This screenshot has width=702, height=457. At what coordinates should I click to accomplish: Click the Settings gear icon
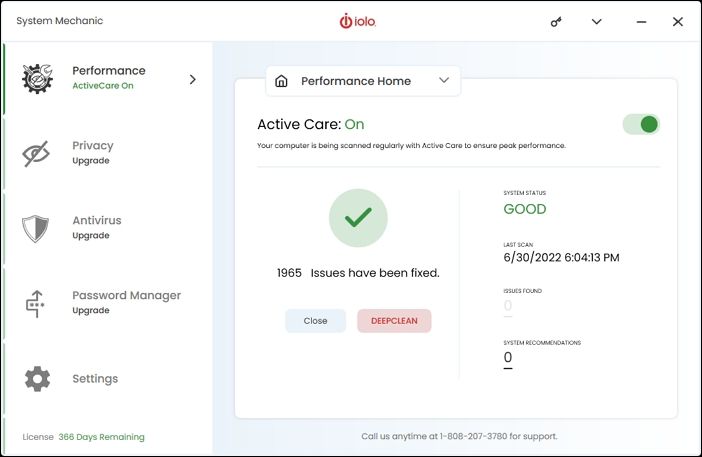[x=37, y=379]
